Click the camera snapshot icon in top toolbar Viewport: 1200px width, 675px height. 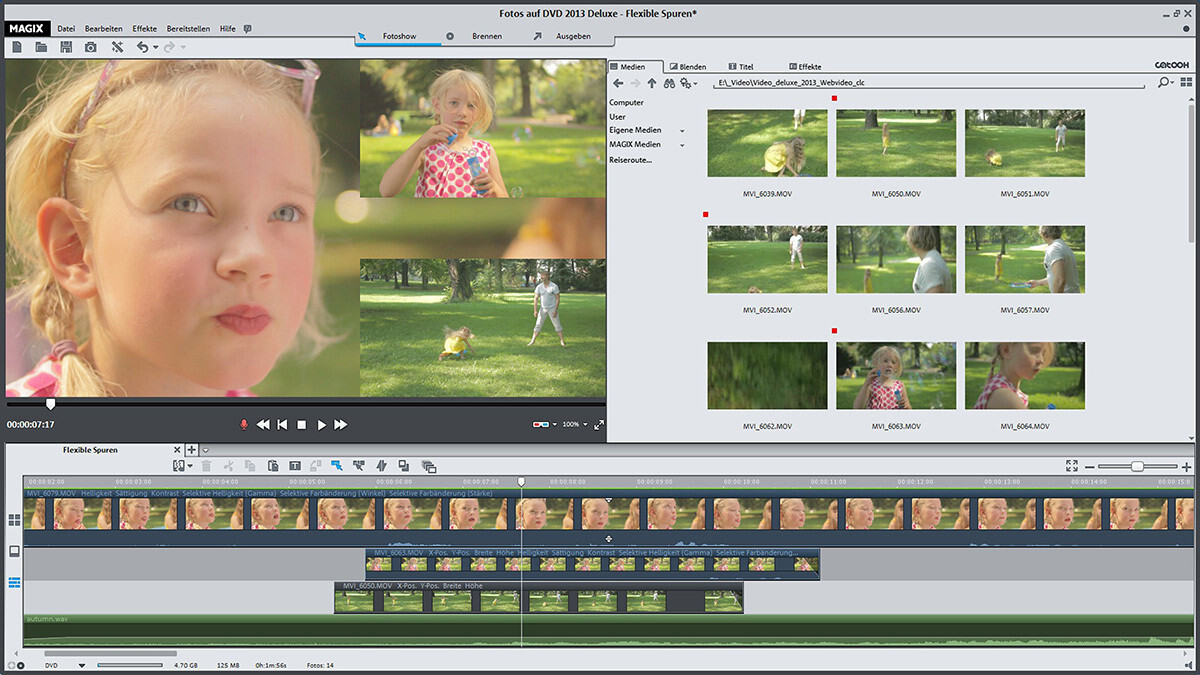tap(91, 47)
